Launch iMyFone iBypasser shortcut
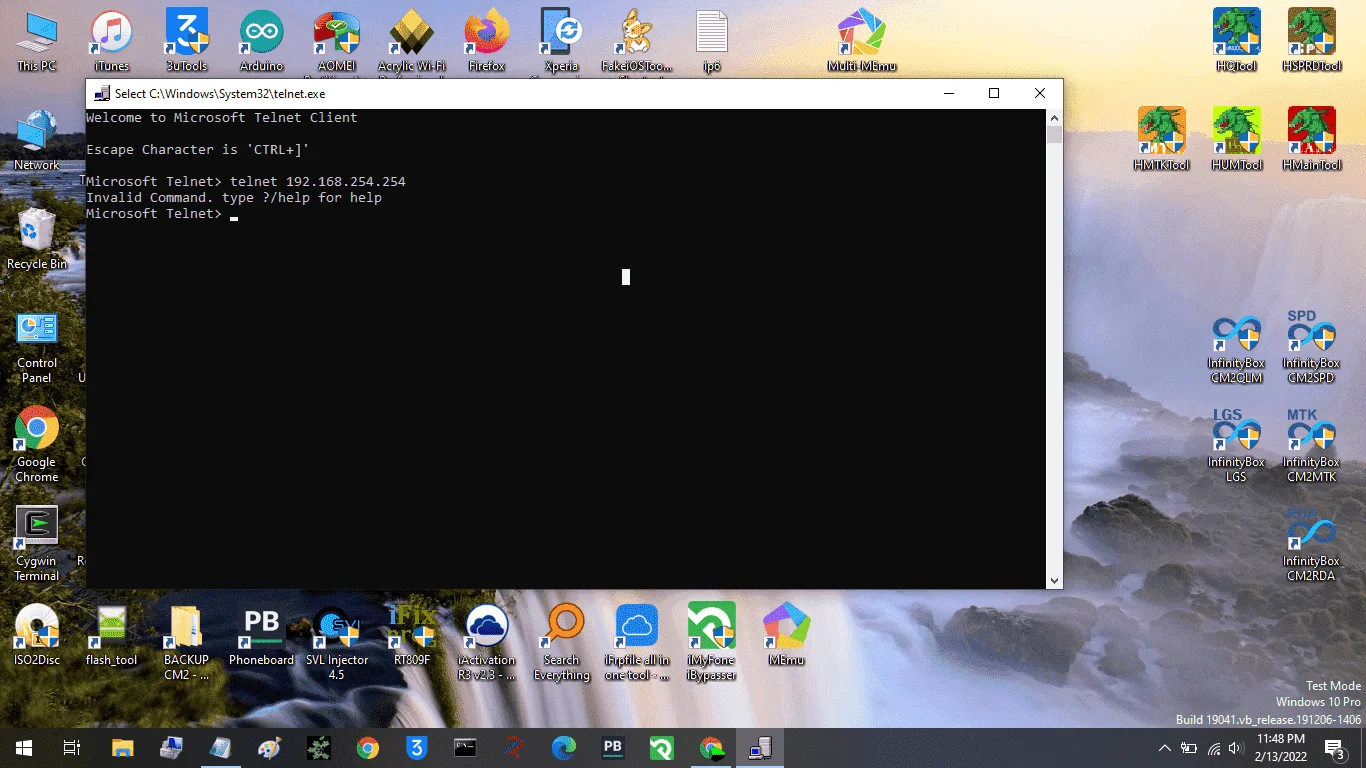The height and width of the screenshot is (768, 1366). click(x=712, y=641)
